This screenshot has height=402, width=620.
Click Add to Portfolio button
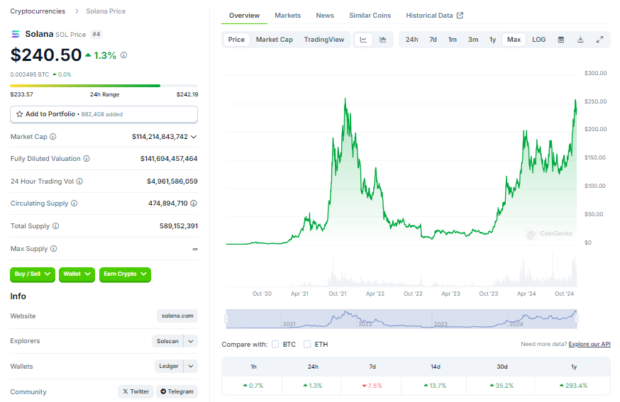(x=104, y=114)
